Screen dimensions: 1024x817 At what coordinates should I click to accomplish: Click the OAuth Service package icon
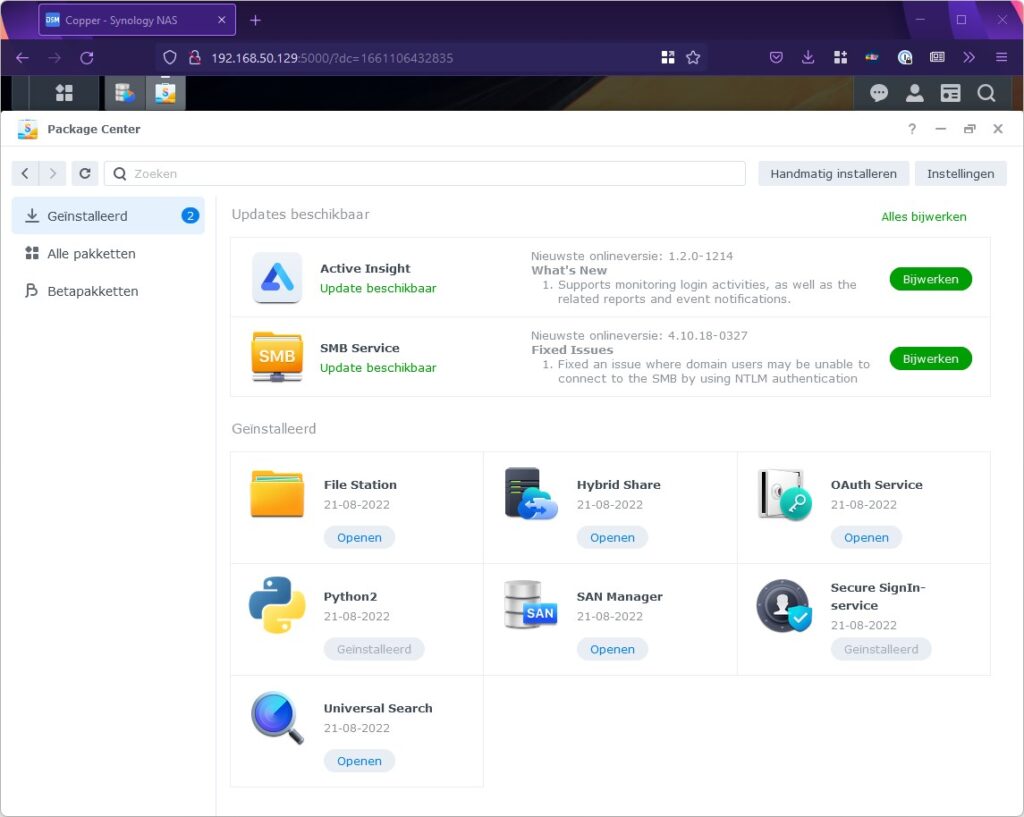pyautogui.click(x=784, y=494)
